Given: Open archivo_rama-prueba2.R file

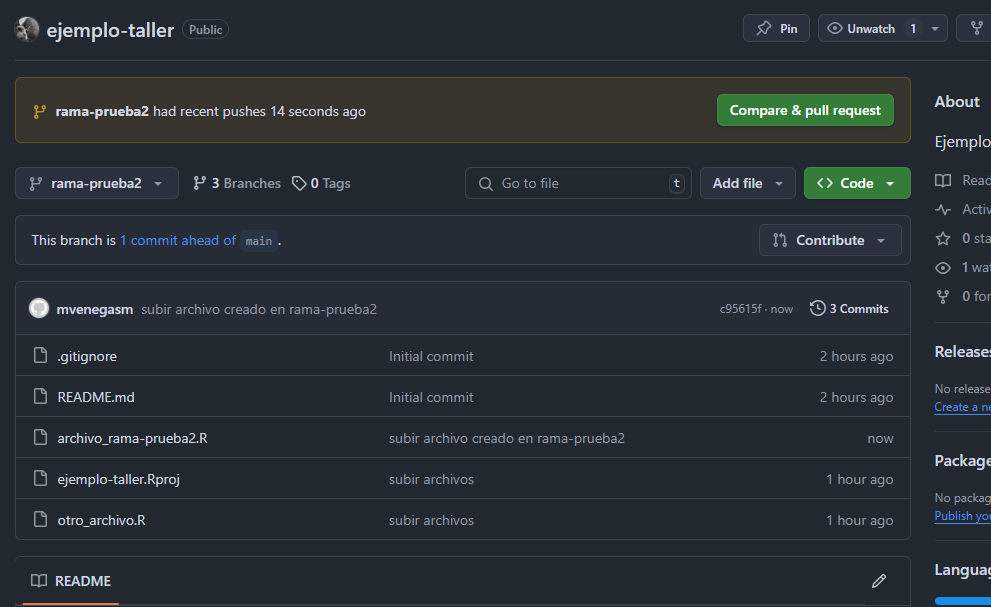Looking at the screenshot, I should (x=132, y=438).
